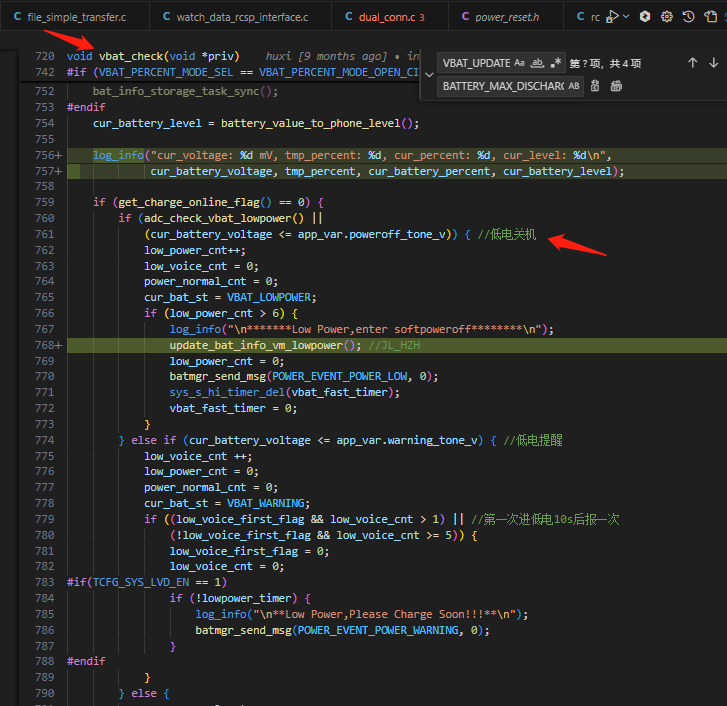The width and height of the screenshot is (727, 706).
Task: Click the comment '//低电提醒'
Action: [x=533, y=440]
